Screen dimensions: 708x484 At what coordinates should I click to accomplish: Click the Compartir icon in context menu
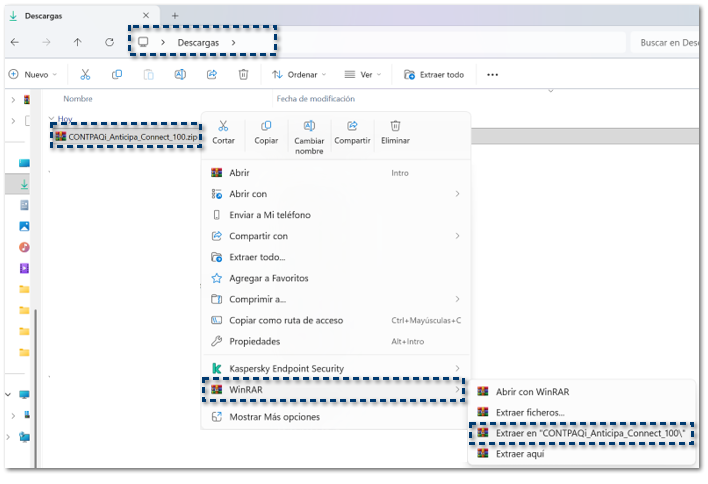[352, 126]
